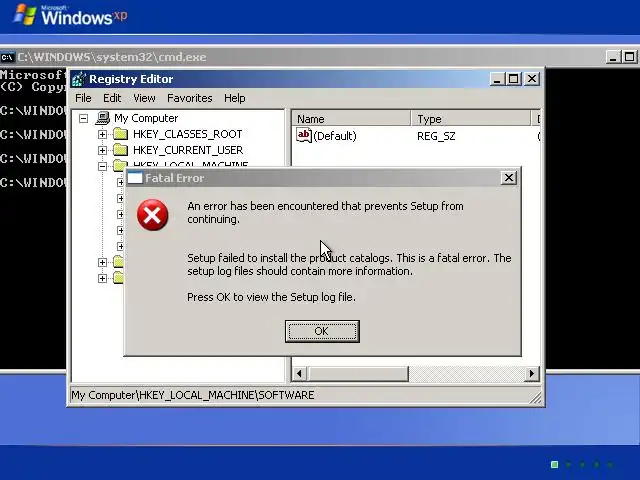Minimize the cmd.exe window
Screen dimensions: 640x480
click(x=613, y=57)
